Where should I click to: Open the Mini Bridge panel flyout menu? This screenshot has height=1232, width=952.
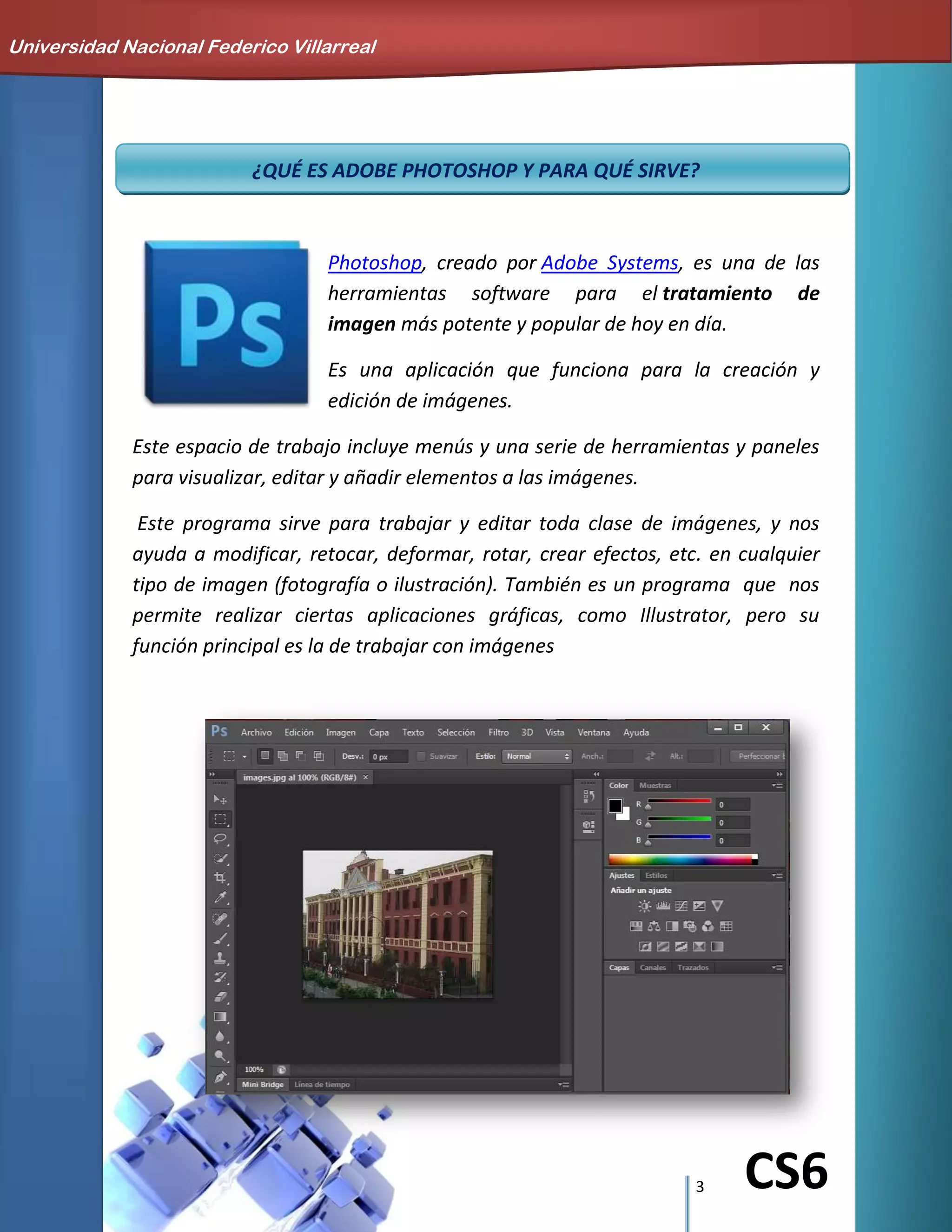click(563, 1084)
